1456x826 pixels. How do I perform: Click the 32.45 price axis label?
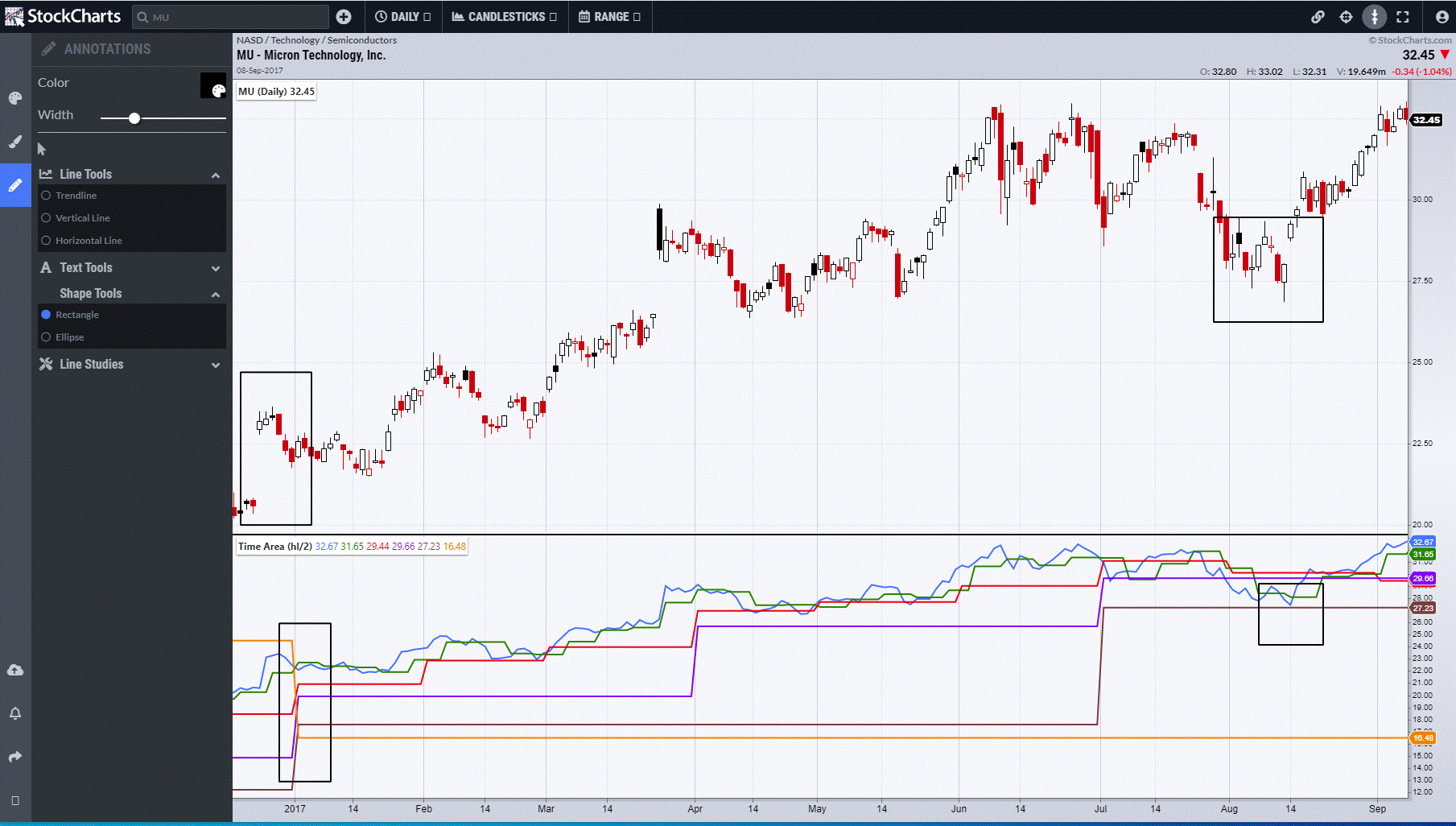click(1426, 120)
